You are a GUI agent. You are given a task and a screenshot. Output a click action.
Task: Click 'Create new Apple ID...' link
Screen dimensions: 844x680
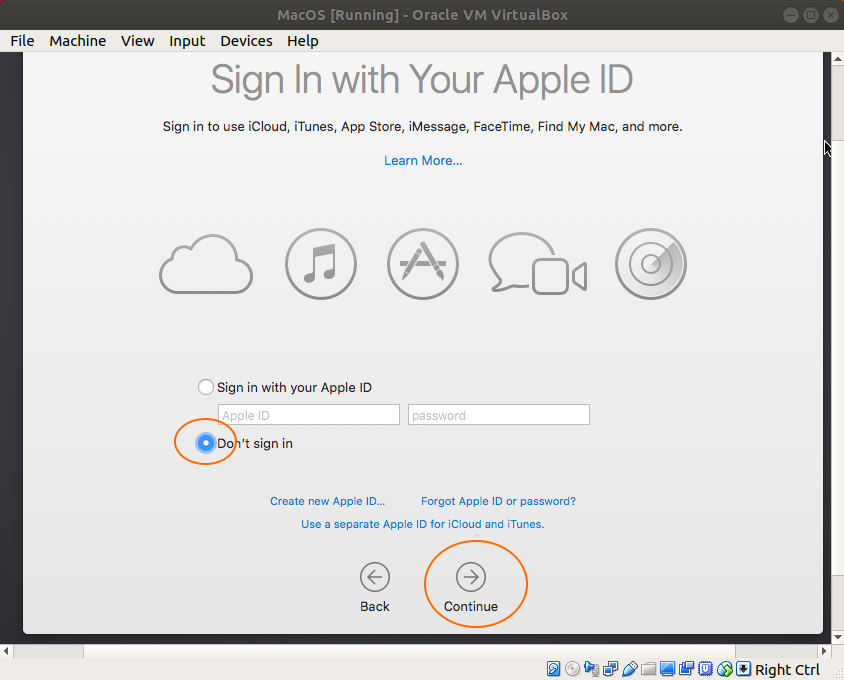[327, 501]
